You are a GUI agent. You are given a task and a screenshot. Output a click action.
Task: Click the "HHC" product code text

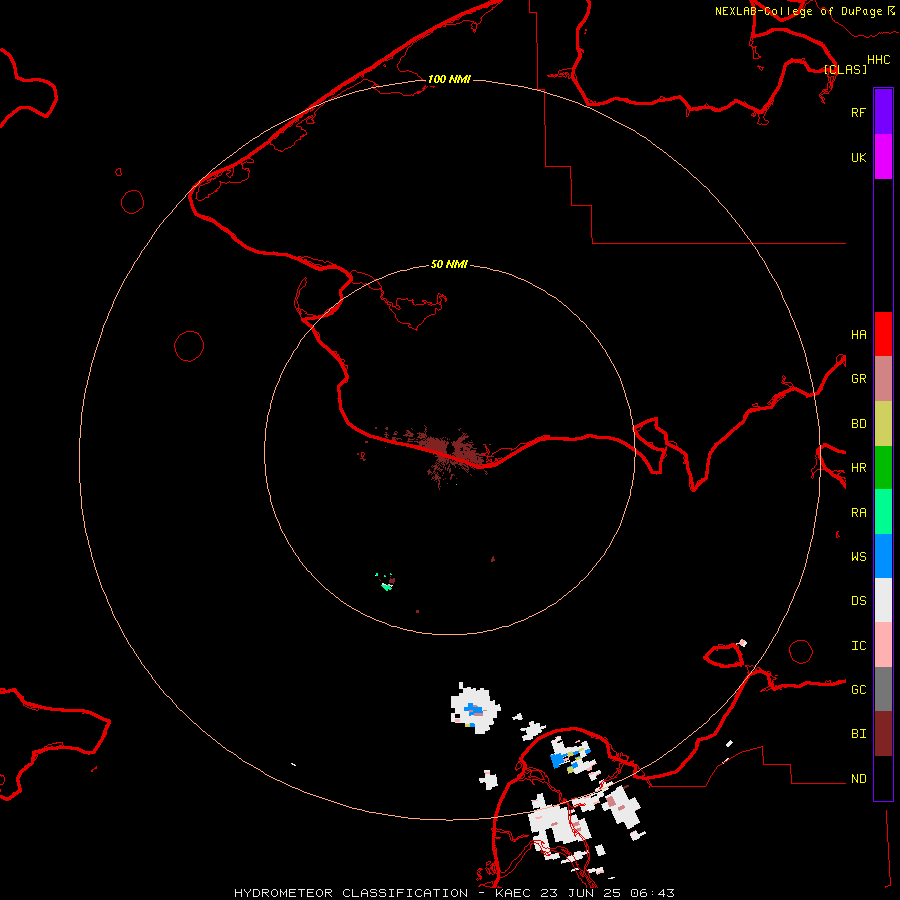pyautogui.click(x=878, y=60)
